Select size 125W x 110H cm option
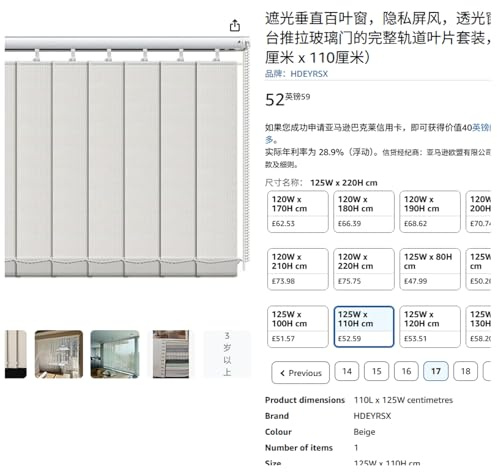Viewport: 497px width, 472px height. click(364, 327)
